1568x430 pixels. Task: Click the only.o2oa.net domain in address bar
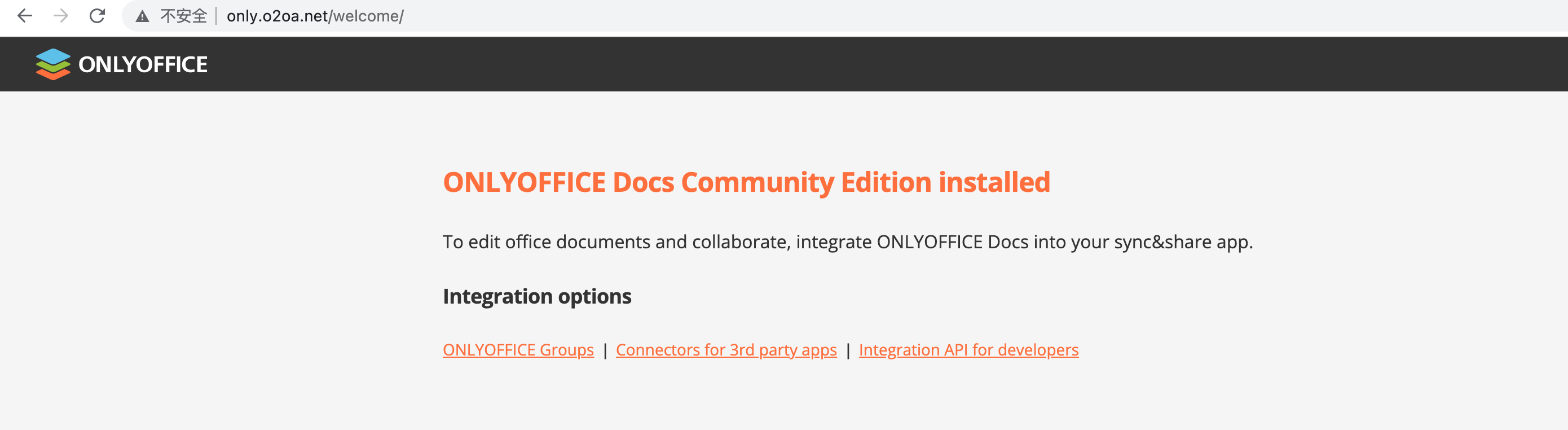[x=277, y=16]
